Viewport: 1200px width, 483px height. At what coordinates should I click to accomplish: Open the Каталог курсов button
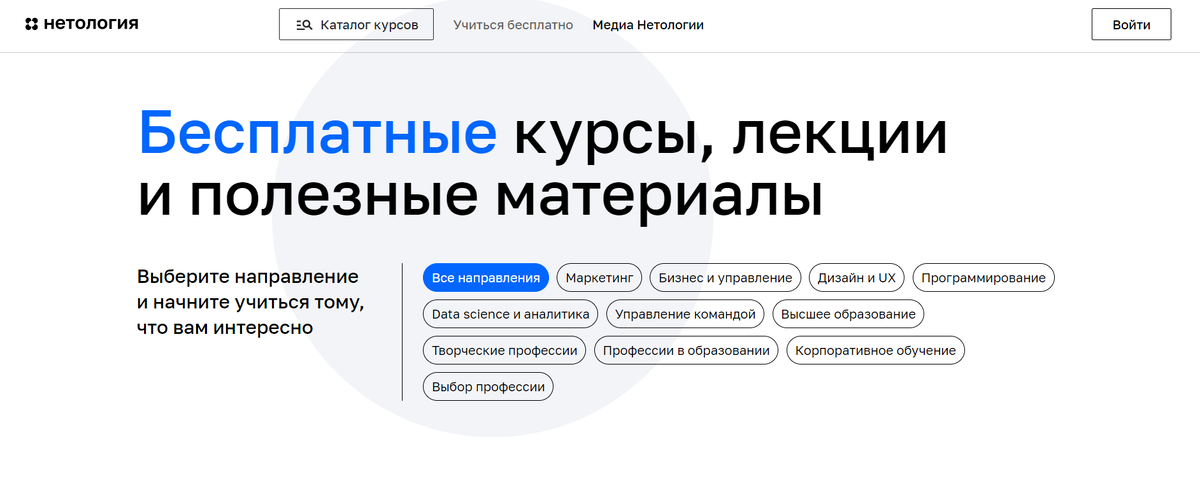(x=356, y=24)
